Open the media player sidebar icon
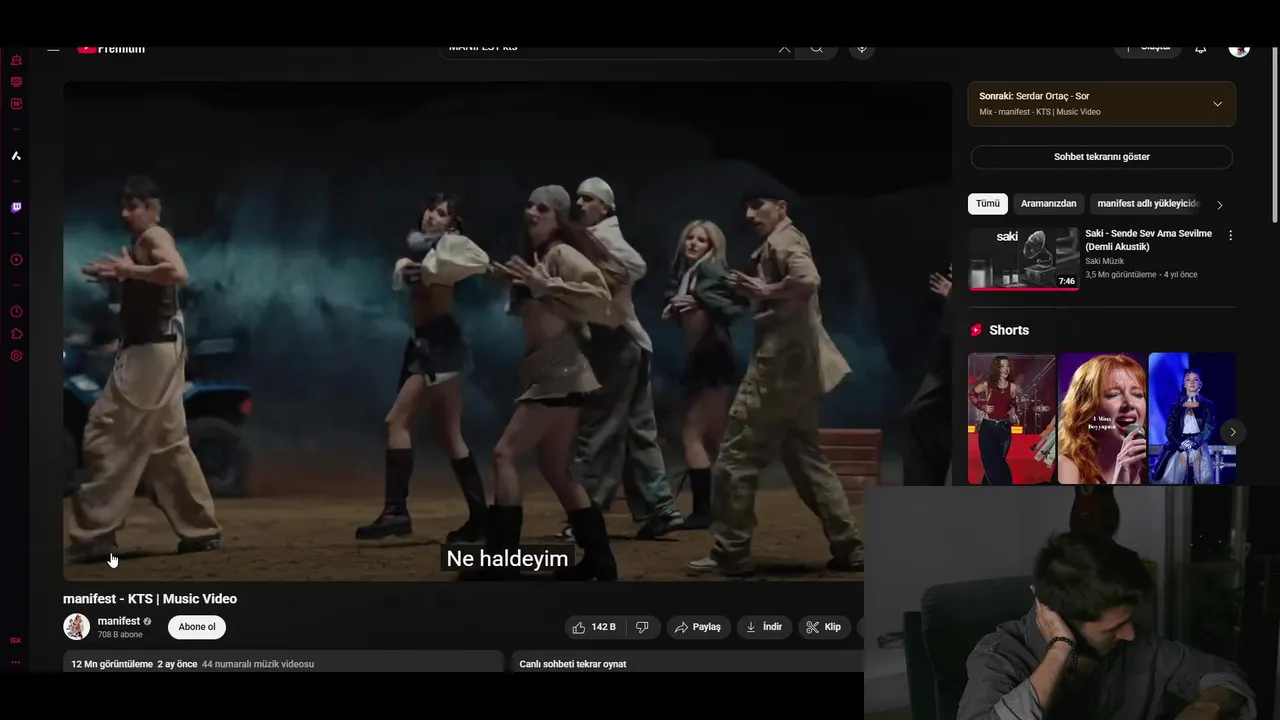This screenshot has height=720, width=1280. (x=16, y=260)
